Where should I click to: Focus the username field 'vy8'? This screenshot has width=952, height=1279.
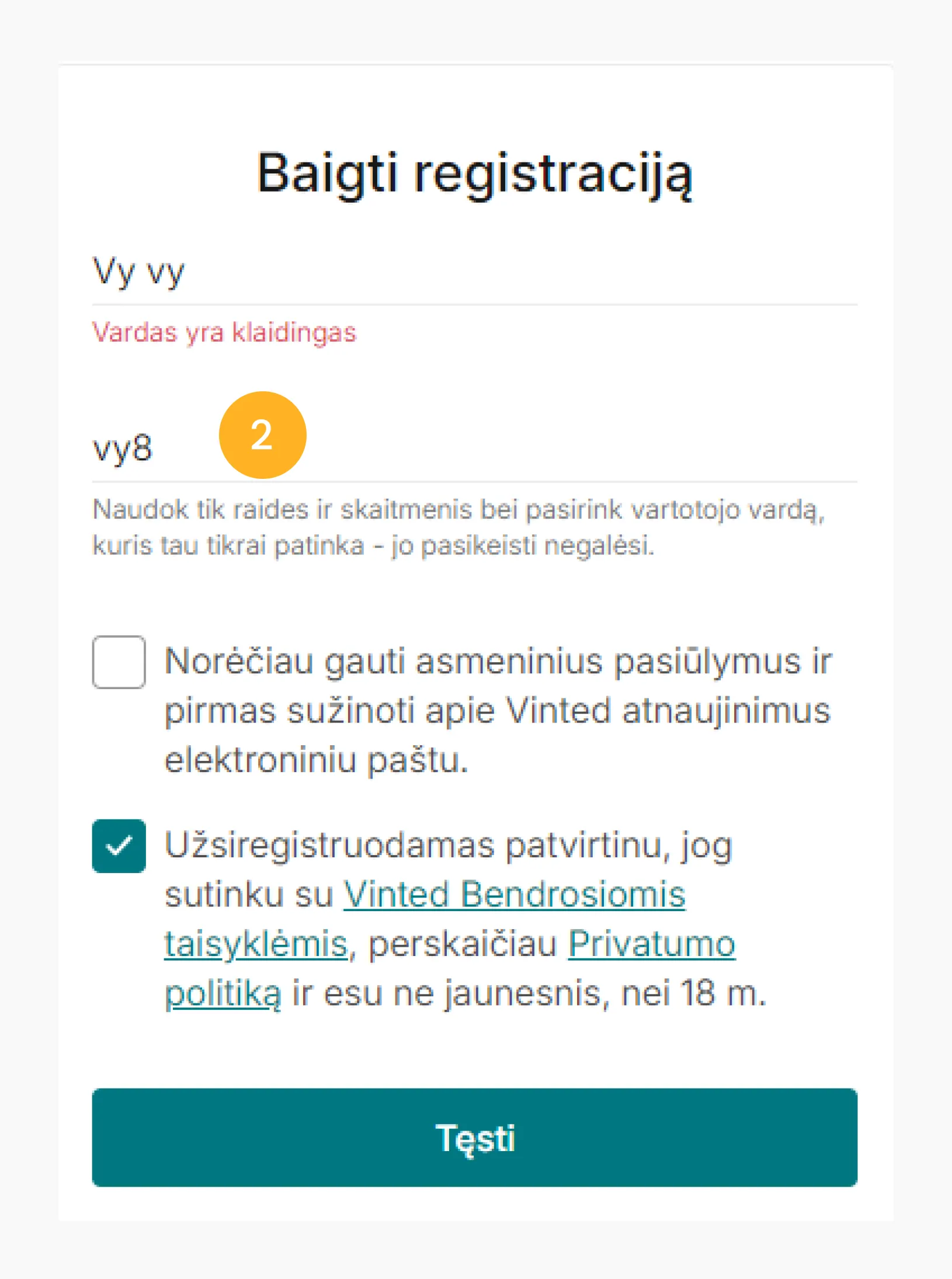(x=474, y=449)
